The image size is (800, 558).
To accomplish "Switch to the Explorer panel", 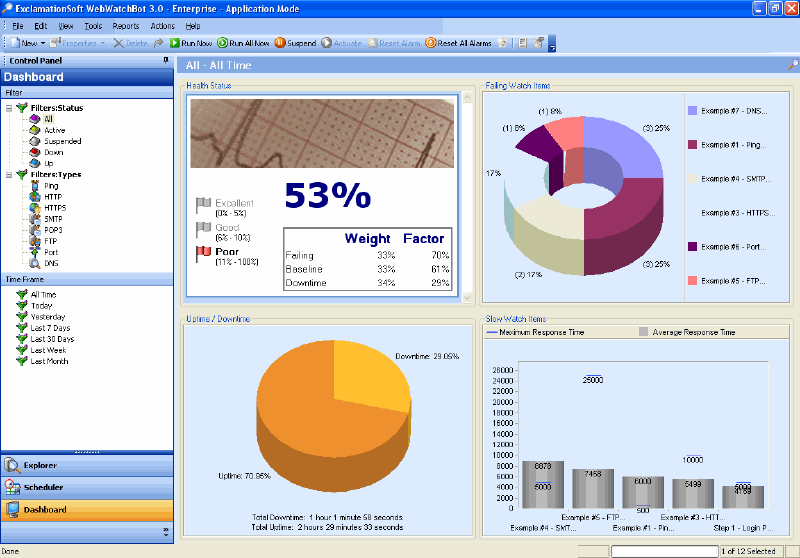I will pos(87,466).
